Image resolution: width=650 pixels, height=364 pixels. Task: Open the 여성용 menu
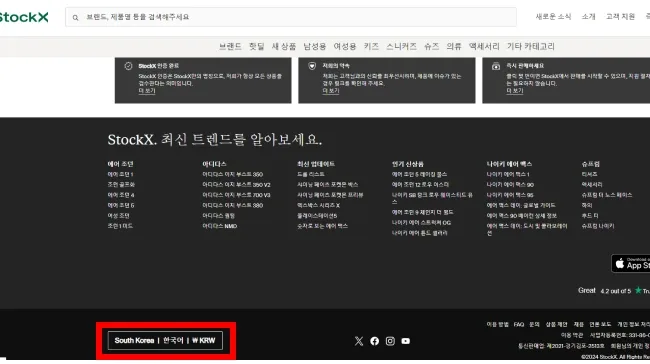pyautogui.click(x=345, y=46)
